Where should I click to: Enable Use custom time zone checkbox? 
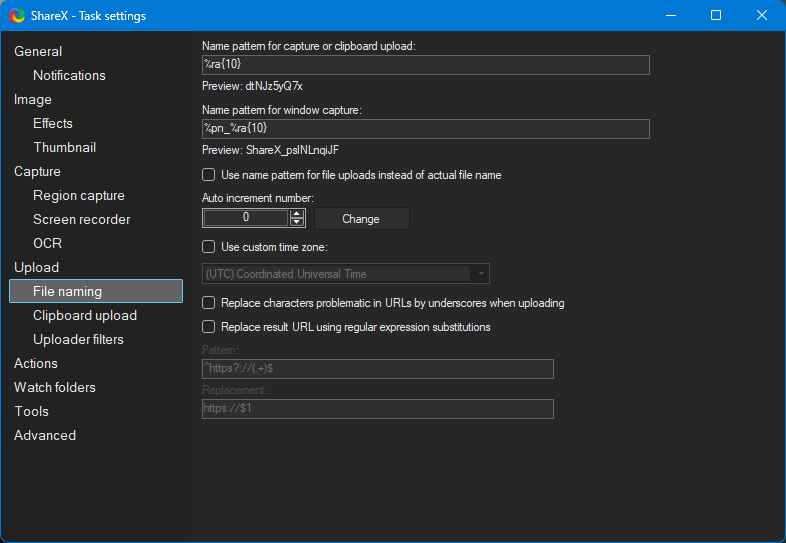pyautogui.click(x=209, y=247)
